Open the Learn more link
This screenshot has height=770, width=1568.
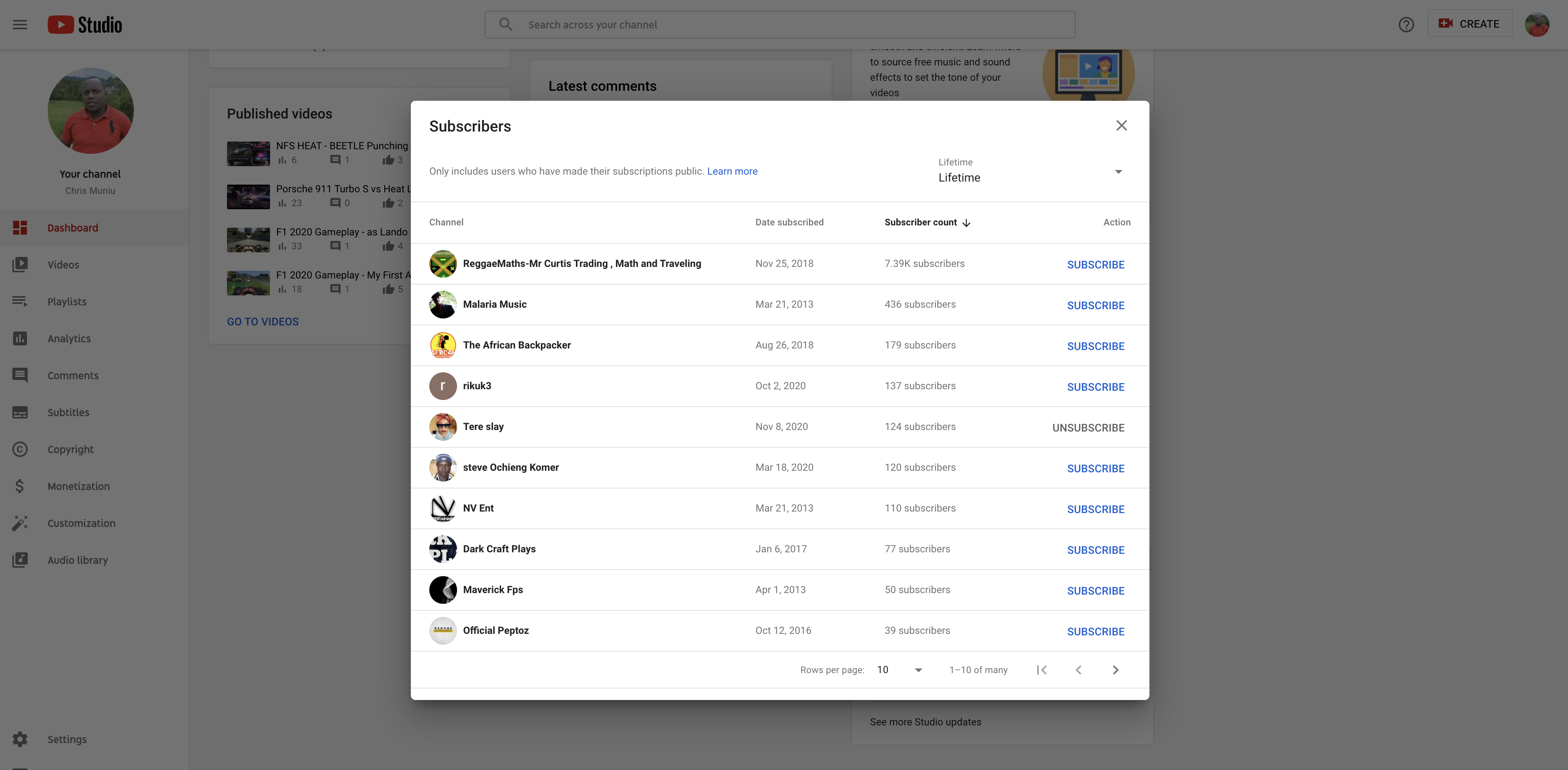[732, 171]
